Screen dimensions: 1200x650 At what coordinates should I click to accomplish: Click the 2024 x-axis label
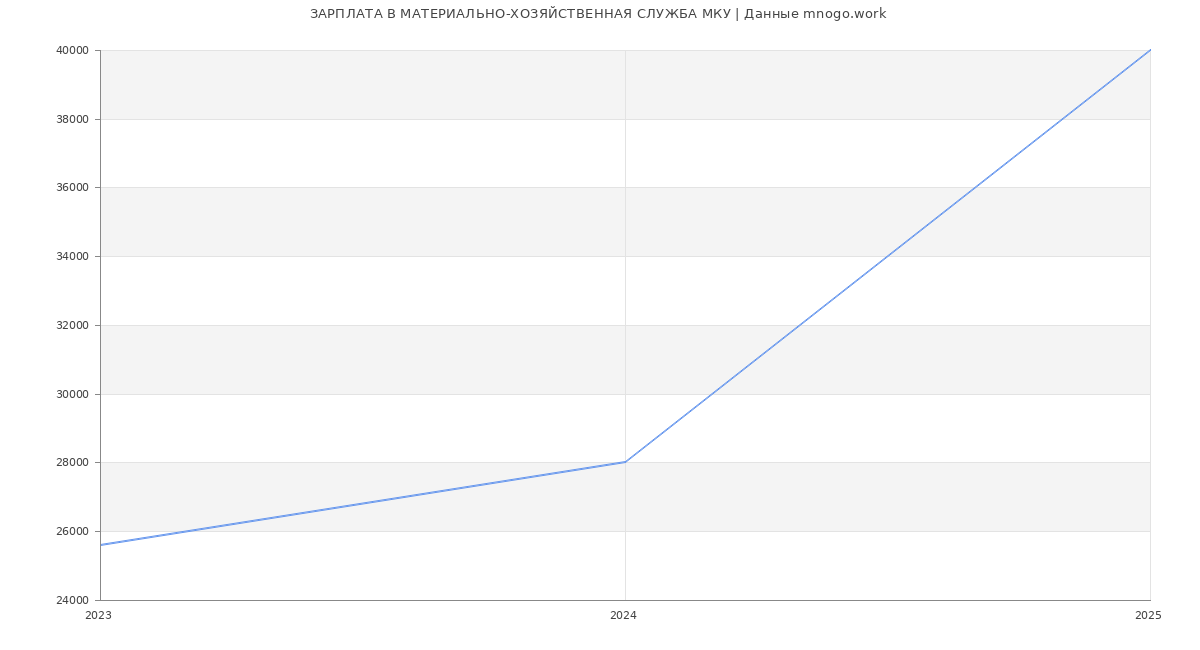(623, 616)
